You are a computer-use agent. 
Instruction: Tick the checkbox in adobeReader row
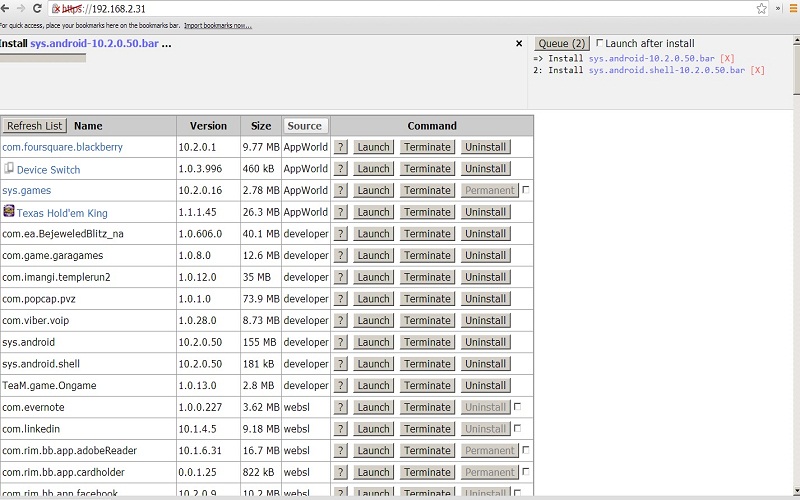pyautogui.click(x=526, y=450)
